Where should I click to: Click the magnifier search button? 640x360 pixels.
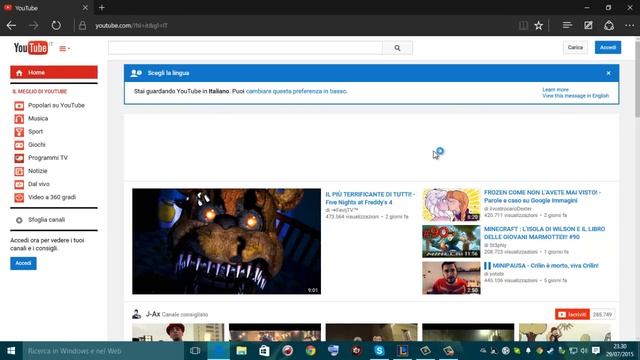pyautogui.click(x=398, y=48)
